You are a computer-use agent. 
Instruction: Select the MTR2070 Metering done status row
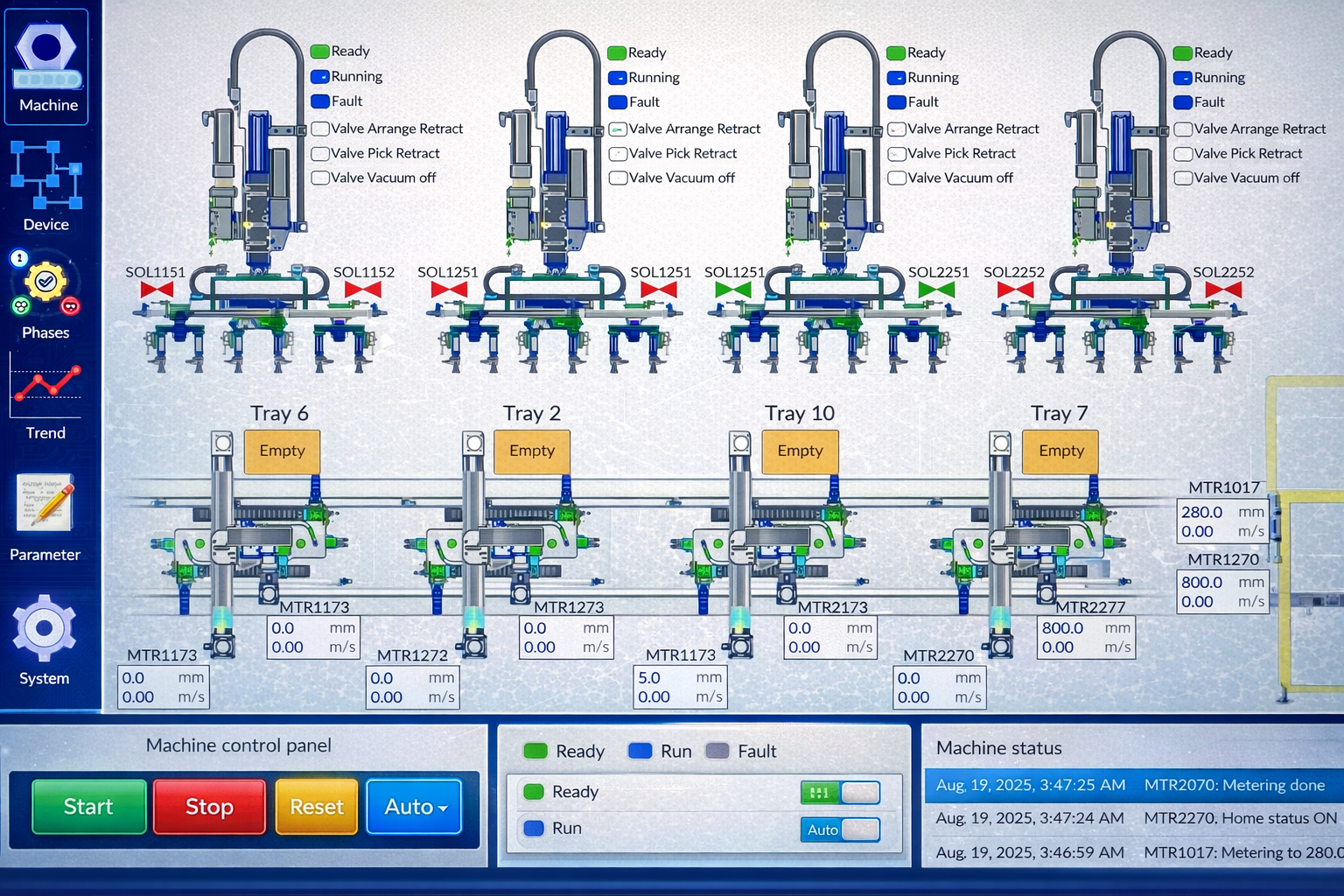point(1134,785)
